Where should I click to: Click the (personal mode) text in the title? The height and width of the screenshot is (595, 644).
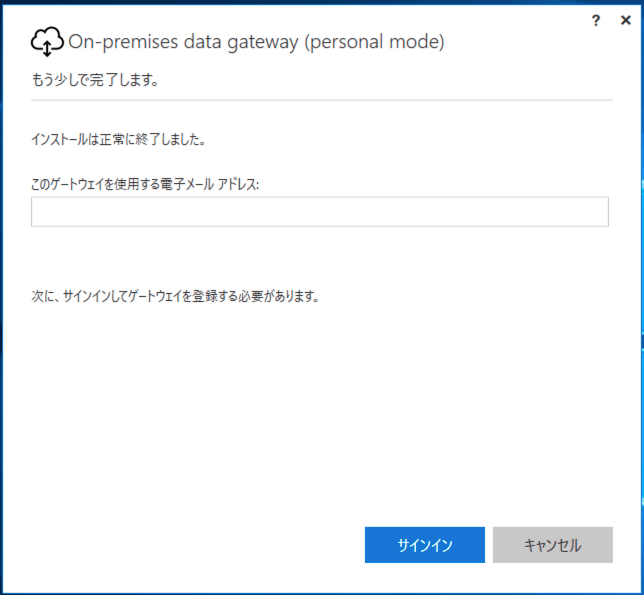click(x=377, y=42)
